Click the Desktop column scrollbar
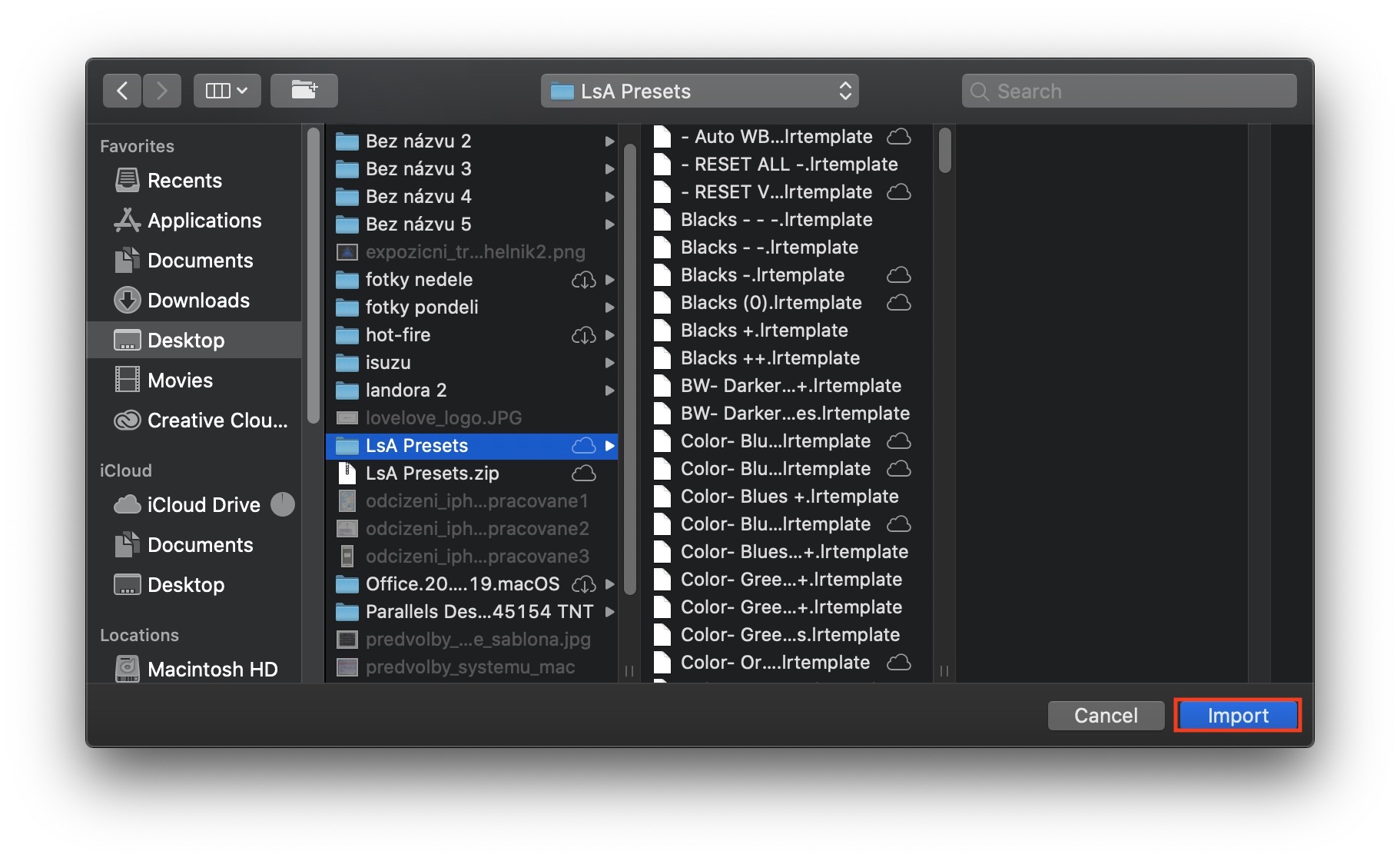Screen dimensions: 1400x861 (630, 369)
